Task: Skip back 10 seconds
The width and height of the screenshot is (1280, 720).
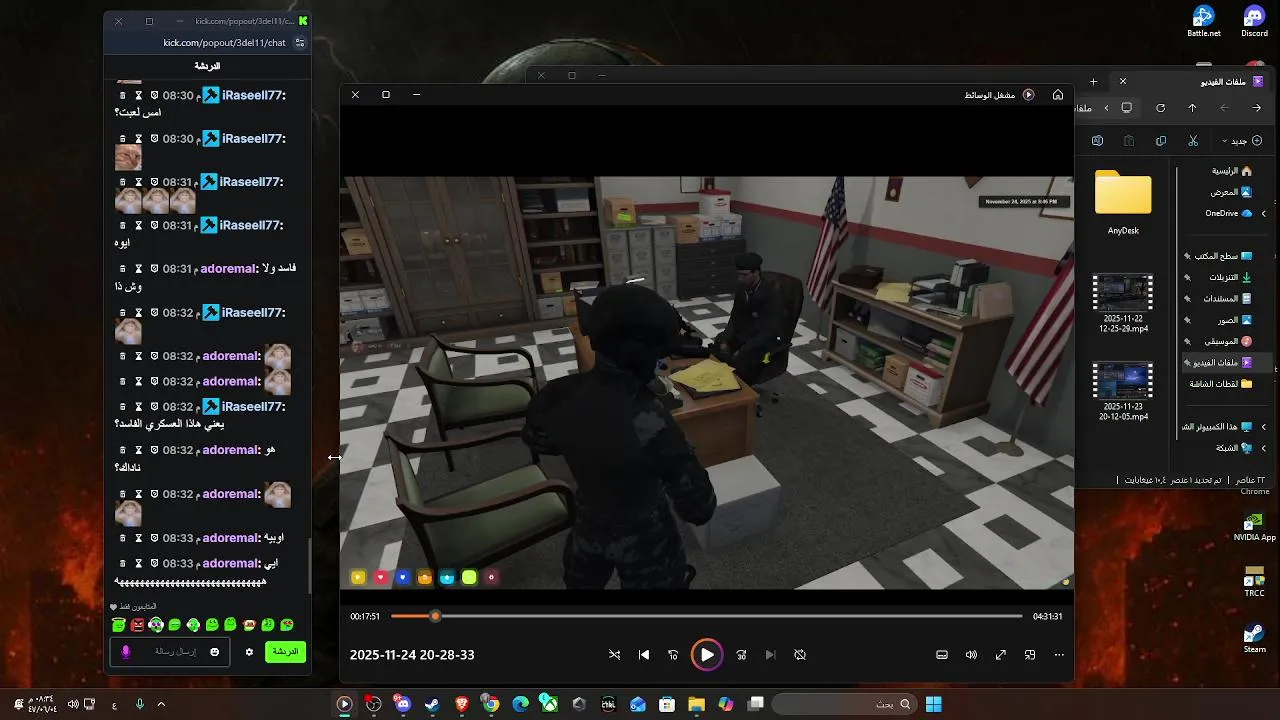Action: pyautogui.click(x=673, y=655)
